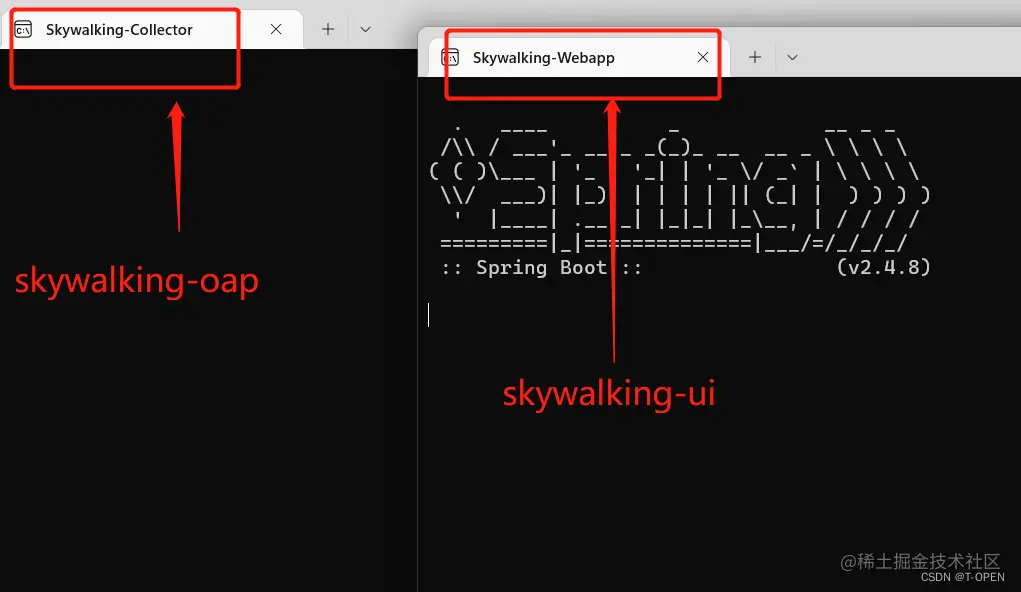Click the Webapp window tab bar background
Screen dimensions: 1021x592
click(900, 57)
